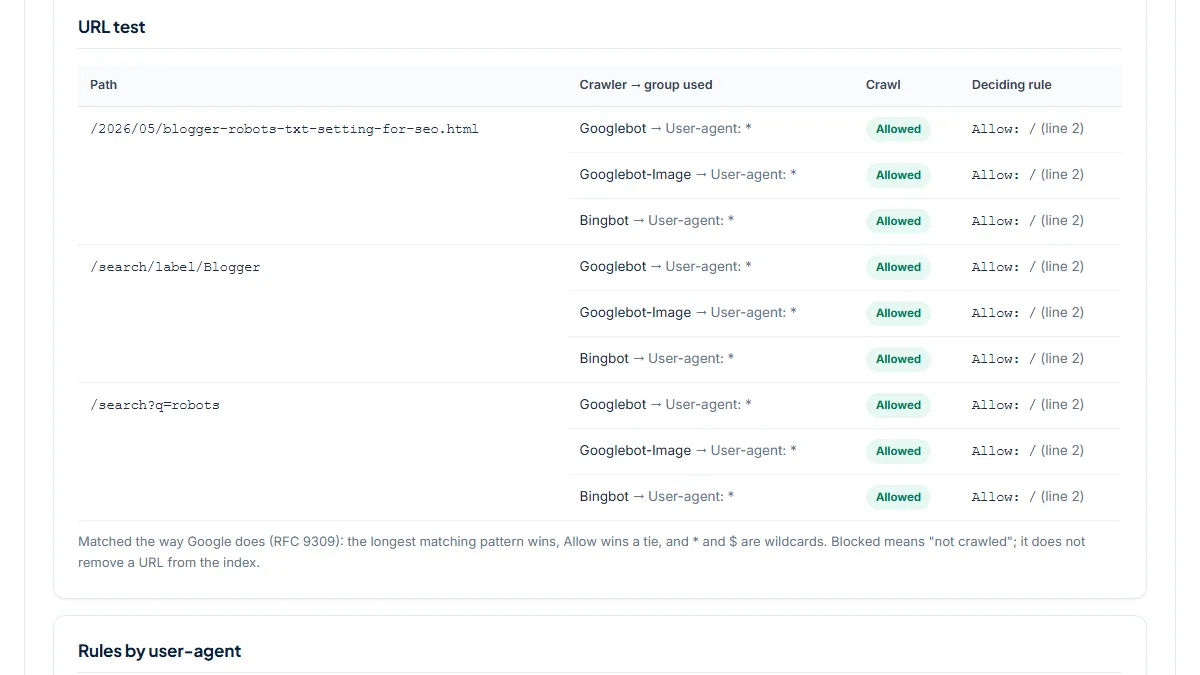Click 'Allow: / (line 2)' rule in Googlebot blogger-robots-txt row
Viewport: 1200px width, 675px height.
coord(1027,129)
